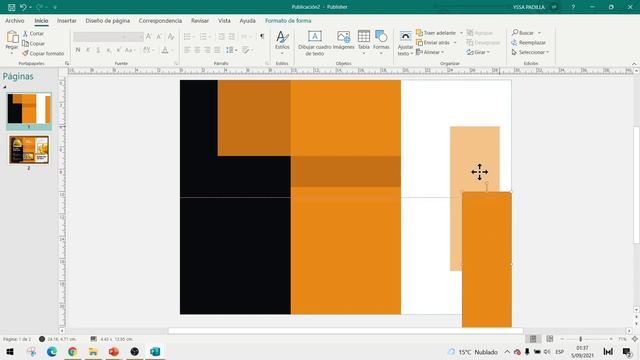Open Ajustar texto wrap options
The height and width of the screenshot is (360, 640).
pyautogui.click(x=405, y=43)
